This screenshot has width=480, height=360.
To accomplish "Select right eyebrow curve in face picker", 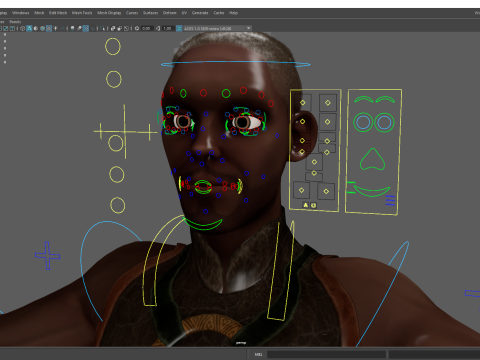I will [385, 99].
